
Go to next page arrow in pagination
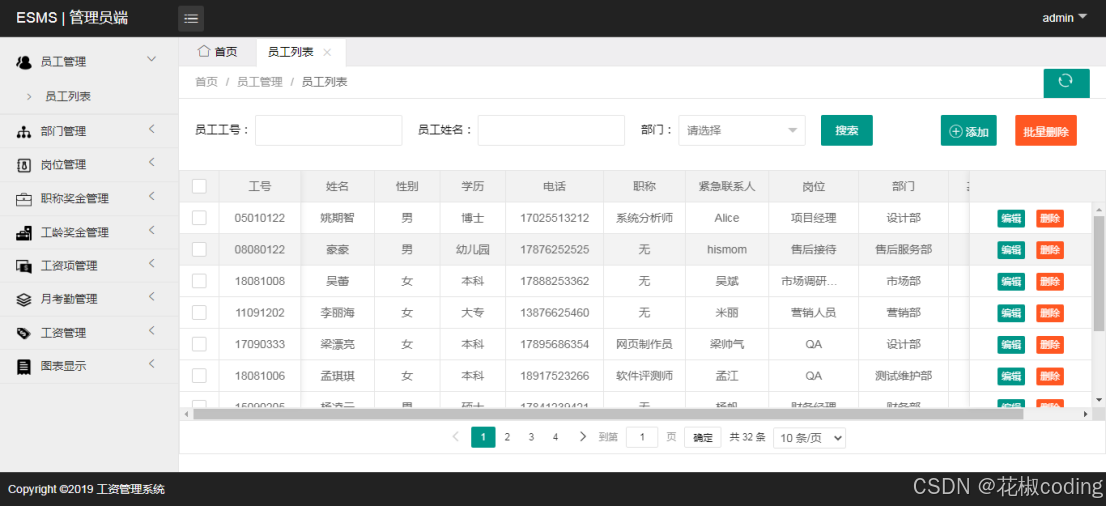tap(582, 436)
